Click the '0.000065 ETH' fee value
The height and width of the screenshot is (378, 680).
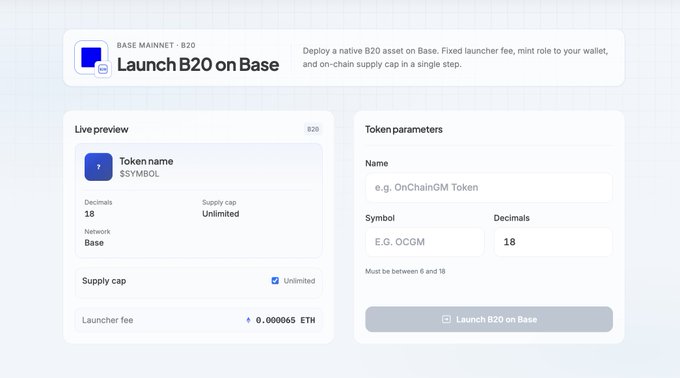[x=285, y=320]
